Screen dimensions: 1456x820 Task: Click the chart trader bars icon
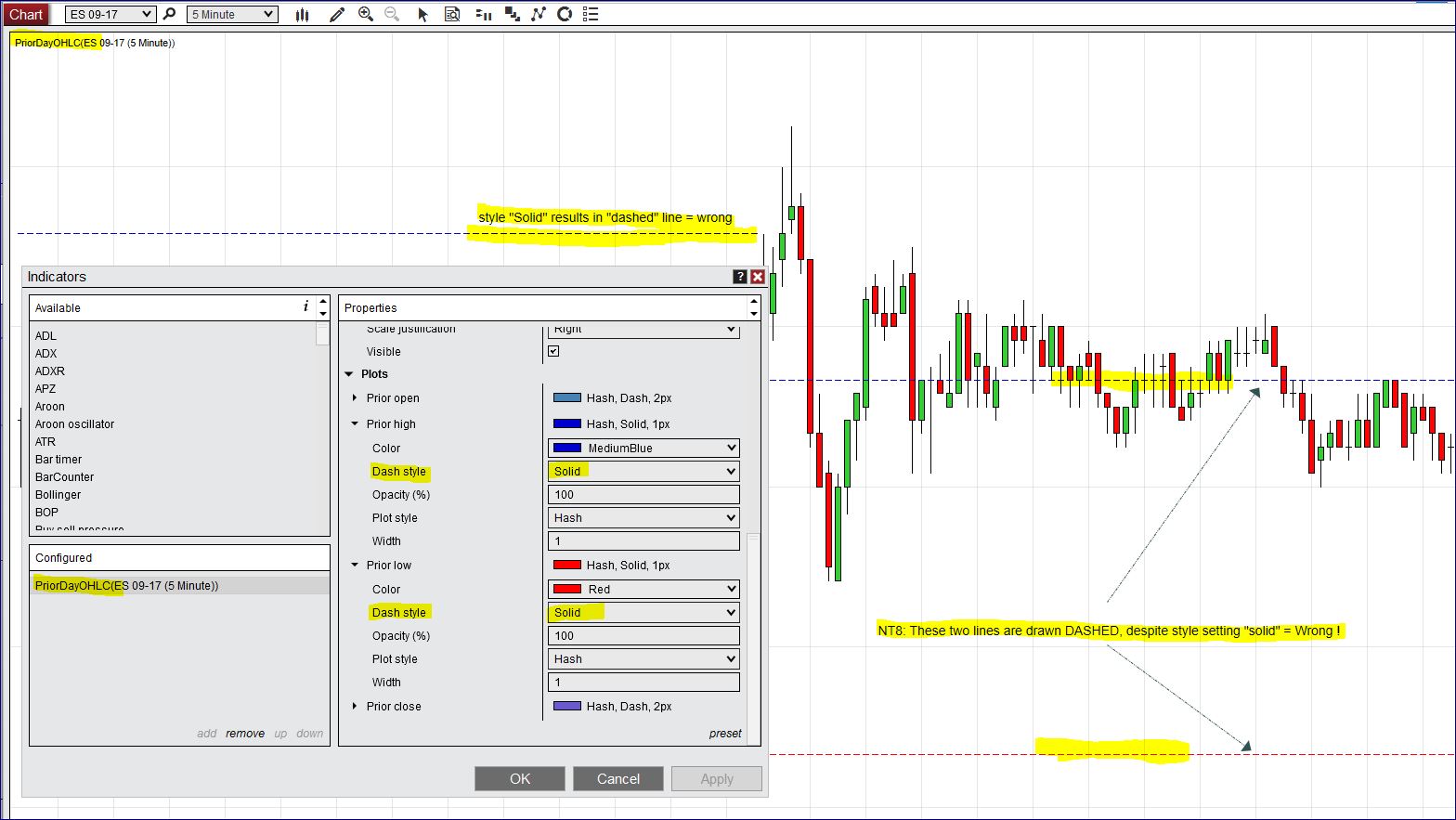[483, 14]
